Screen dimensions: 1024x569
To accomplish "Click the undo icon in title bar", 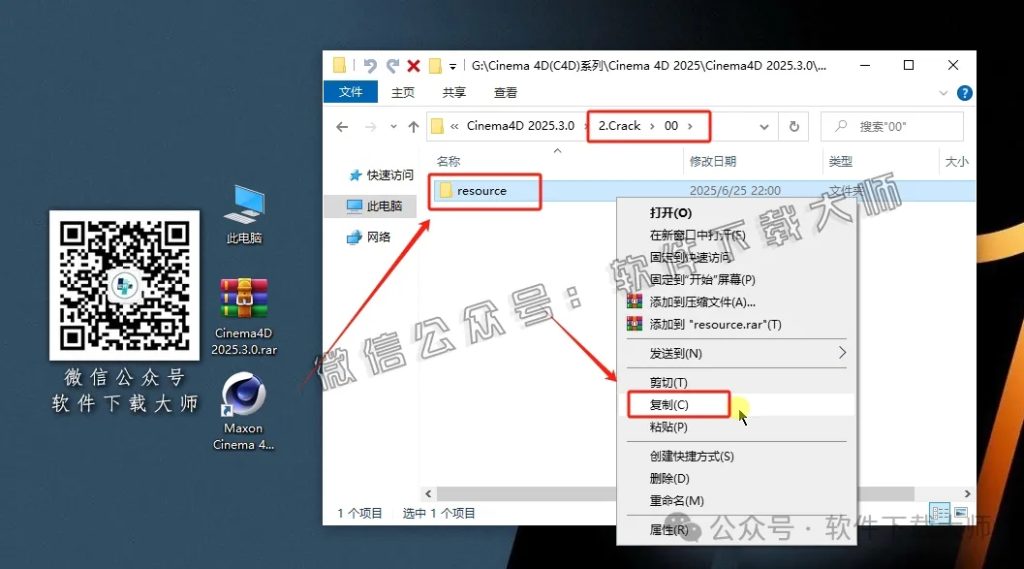I will point(370,65).
